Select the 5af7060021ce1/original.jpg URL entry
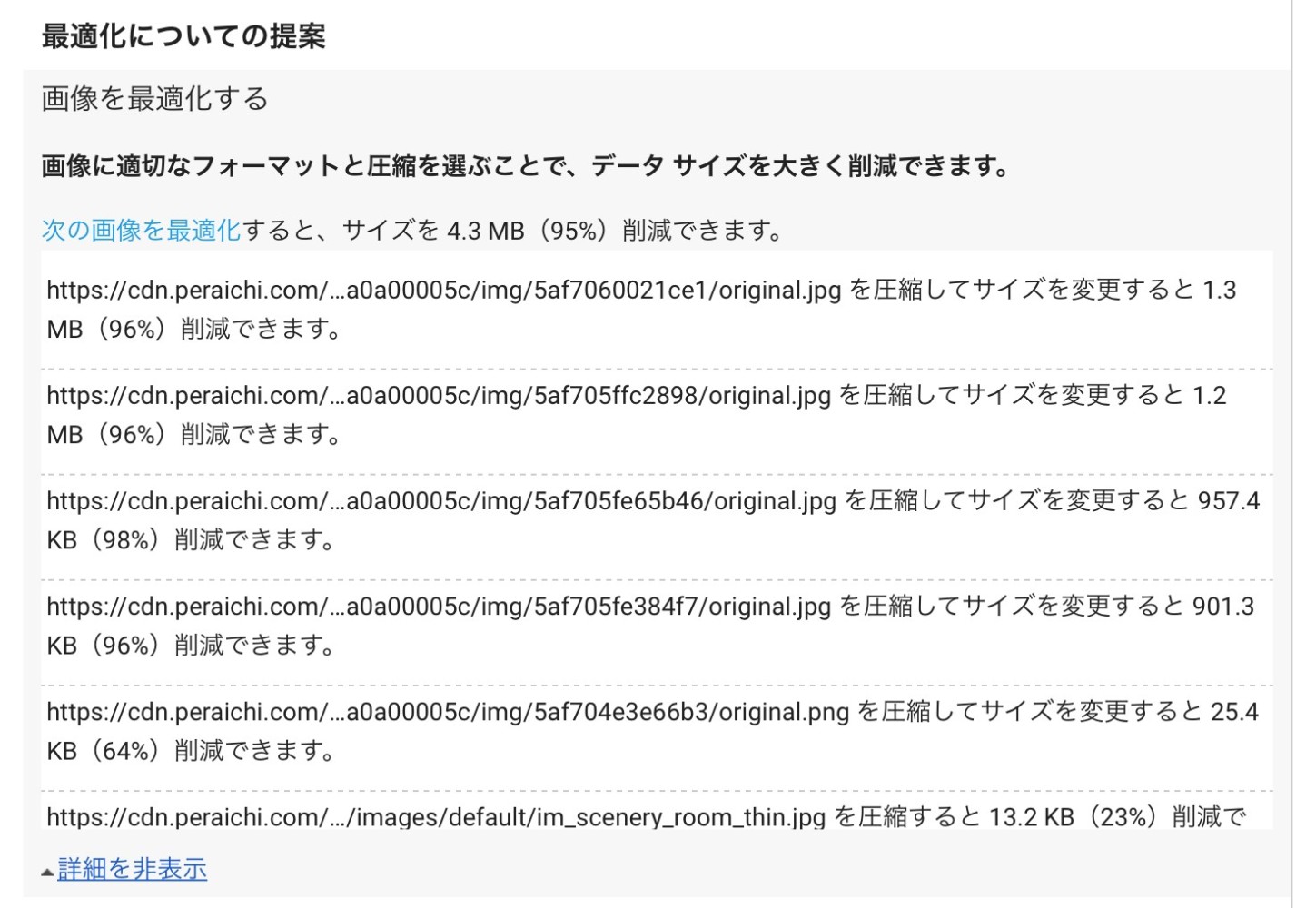The height and width of the screenshot is (908, 1316). click(444, 291)
